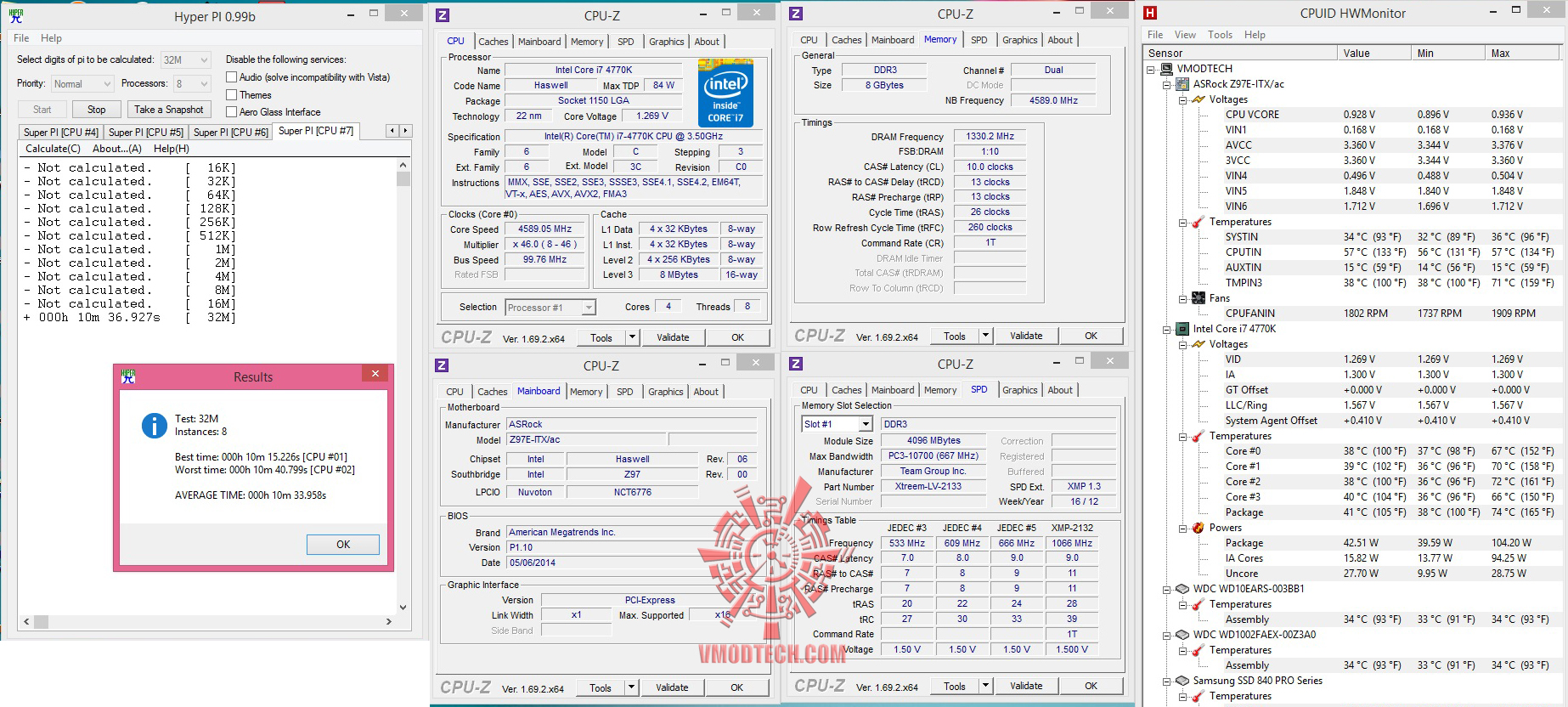Click the Core Speed 4589.05 MHz field
1568x707 pixels.
pyautogui.click(x=544, y=229)
